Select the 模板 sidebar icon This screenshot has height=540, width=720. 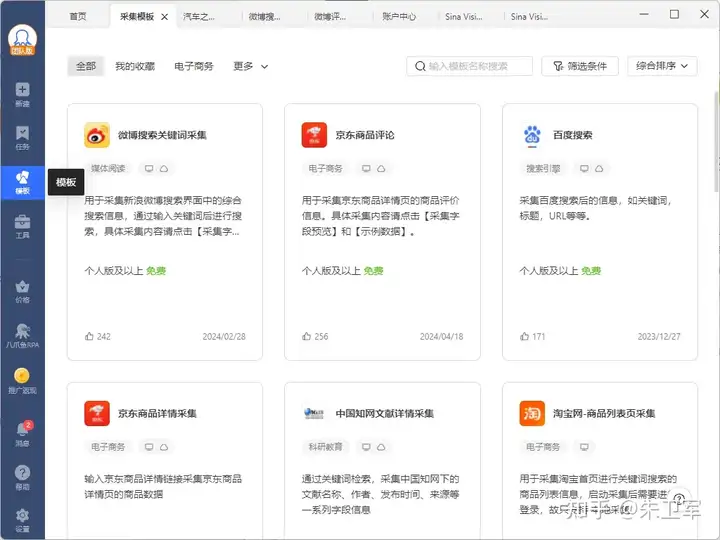click(22, 183)
